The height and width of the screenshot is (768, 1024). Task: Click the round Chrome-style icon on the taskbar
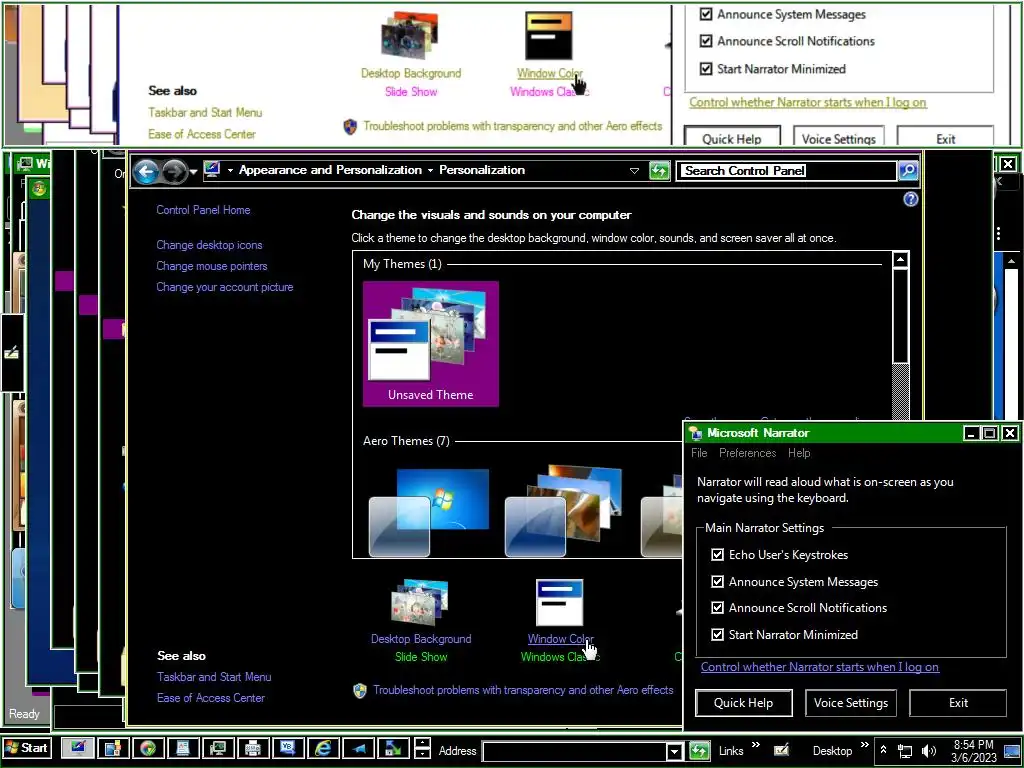148,748
